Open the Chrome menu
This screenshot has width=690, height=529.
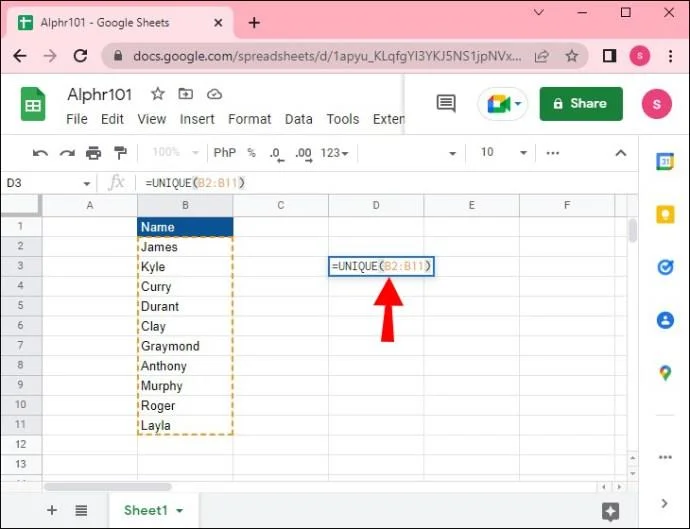(670, 56)
